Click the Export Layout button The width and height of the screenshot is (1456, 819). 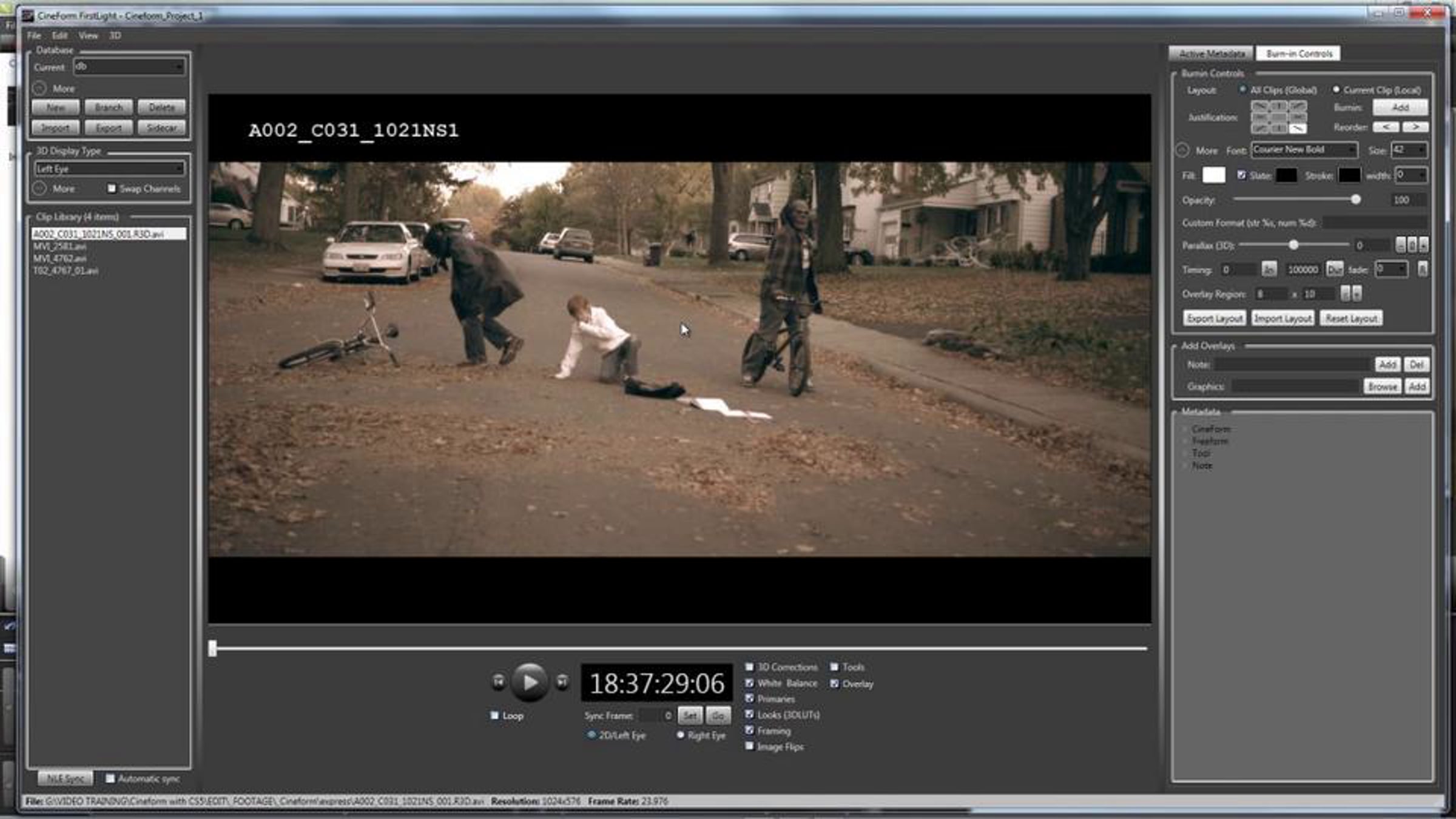(1215, 318)
